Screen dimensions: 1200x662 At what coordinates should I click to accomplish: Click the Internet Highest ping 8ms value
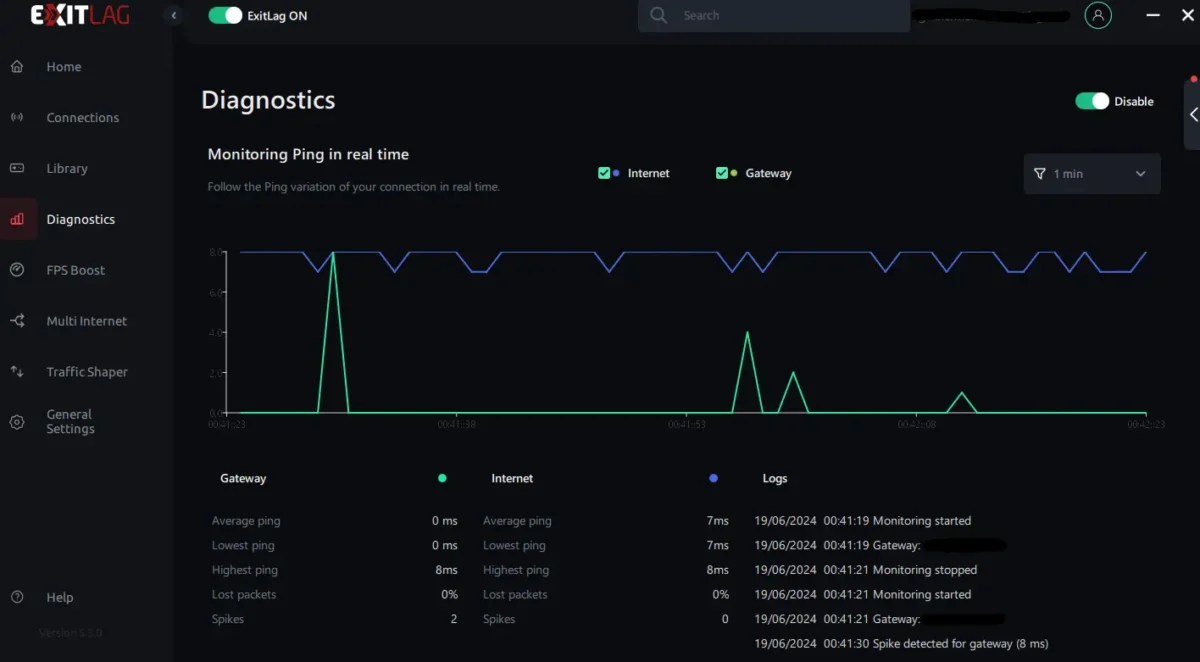click(718, 570)
